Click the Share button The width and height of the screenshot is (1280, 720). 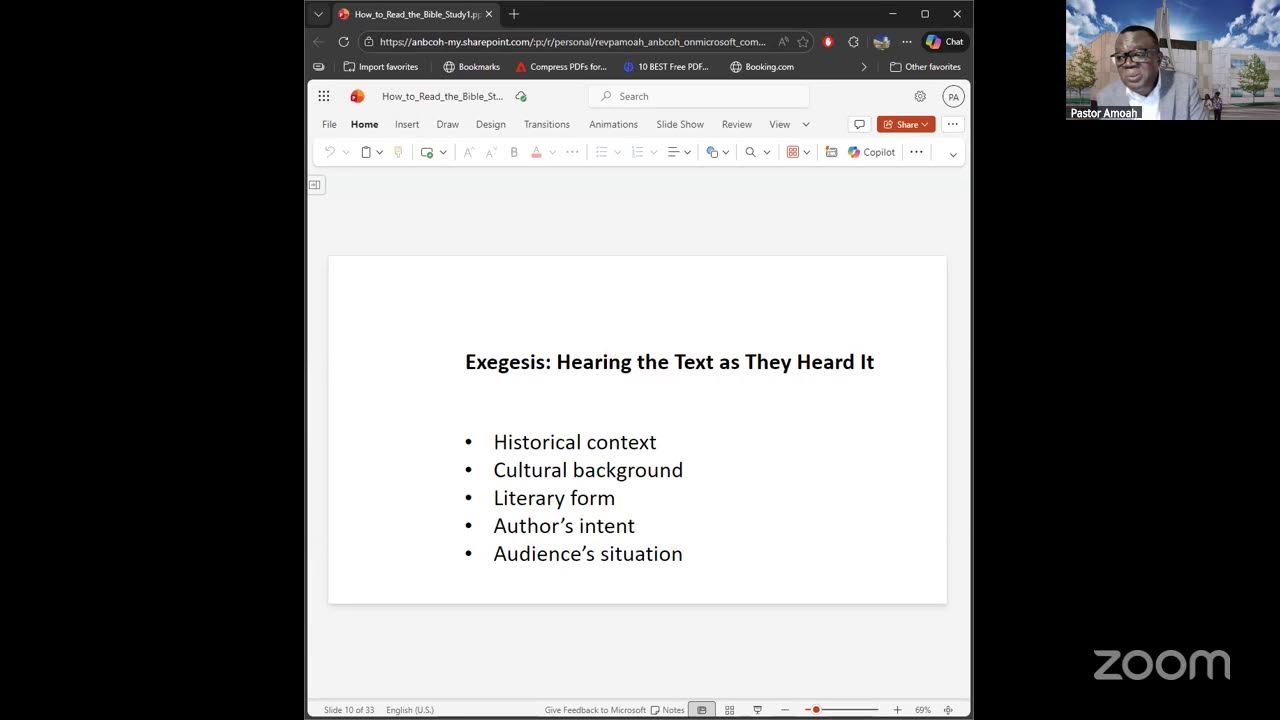point(906,124)
